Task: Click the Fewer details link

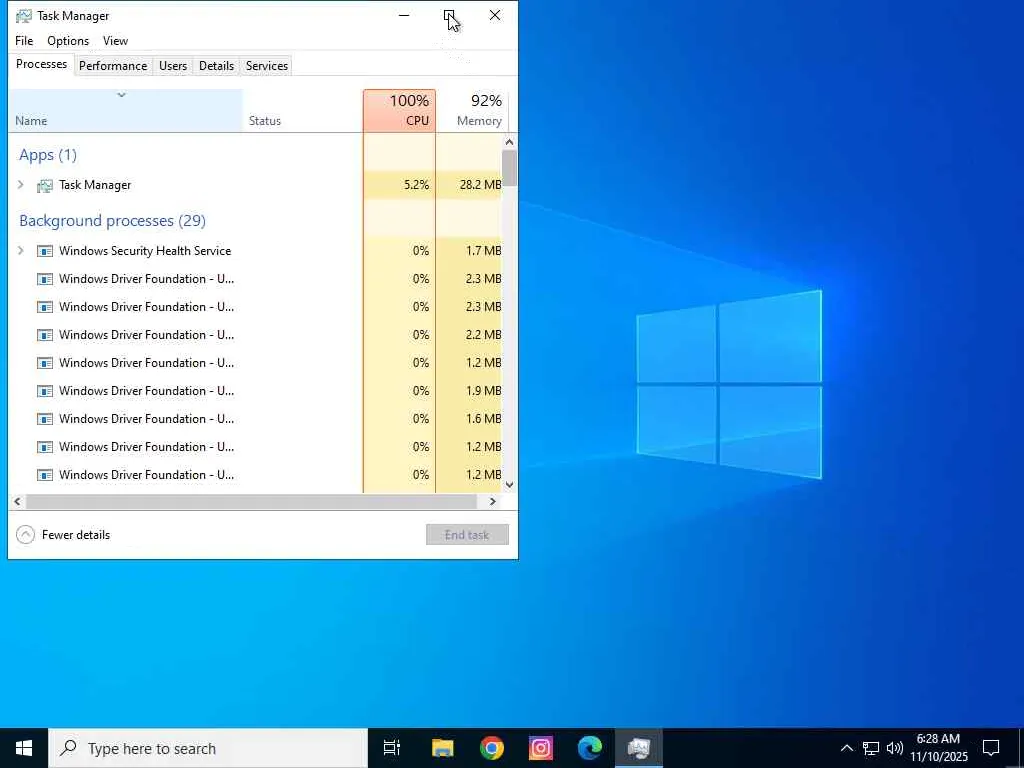Action: tap(76, 535)
